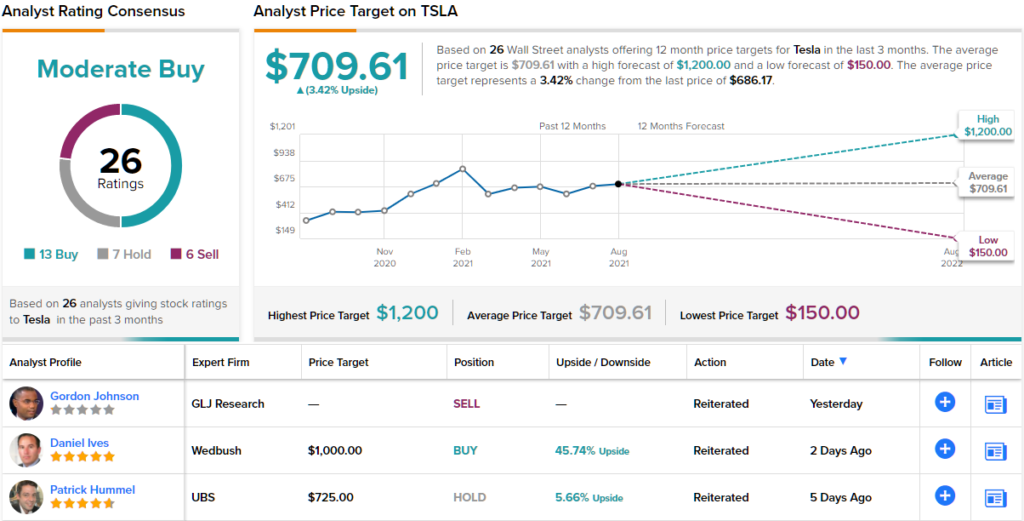Click the Price Target column header
Image resolution: width=1024 pixels, height=521 pixels.
click(x=338, y=362)
